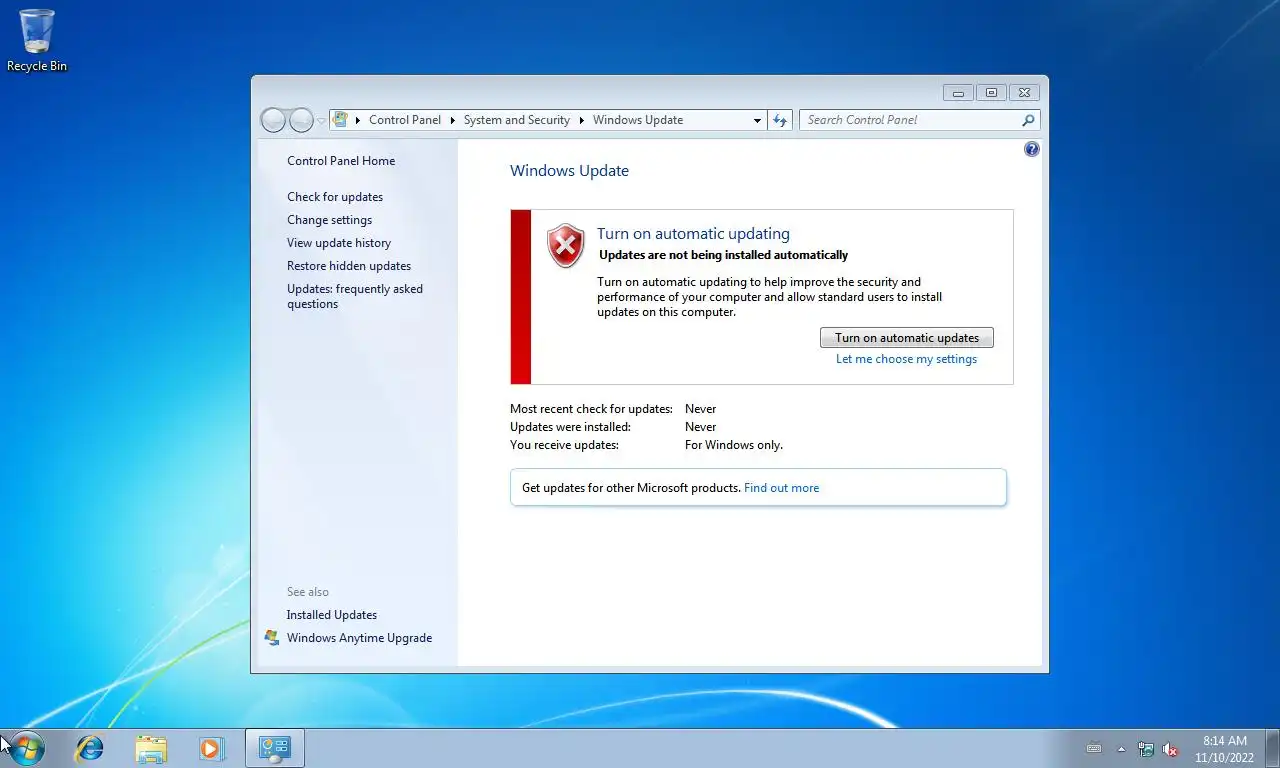
Task: Click 'For Windows only.' value
Action: [x=734, y=445]
